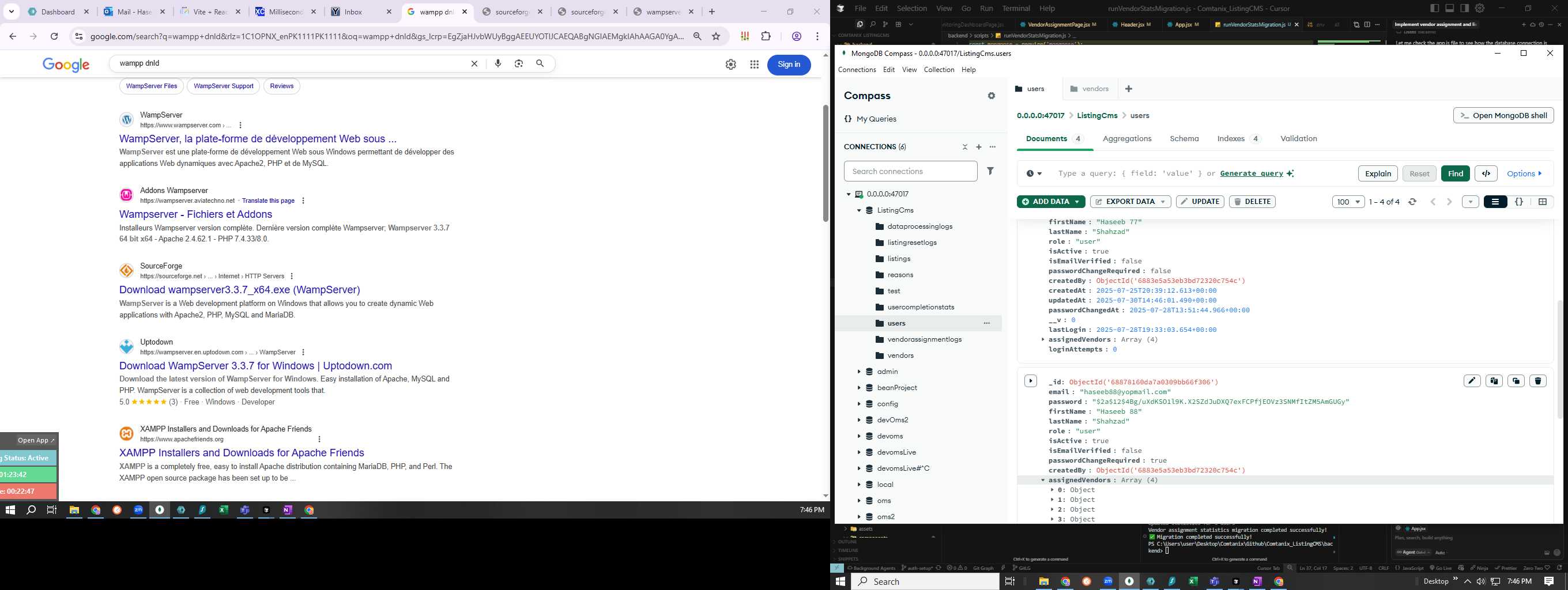Screen dimensions: 1568x590
Task: Refresh the documents count in Compass
Action: (x=1413, y=202)
